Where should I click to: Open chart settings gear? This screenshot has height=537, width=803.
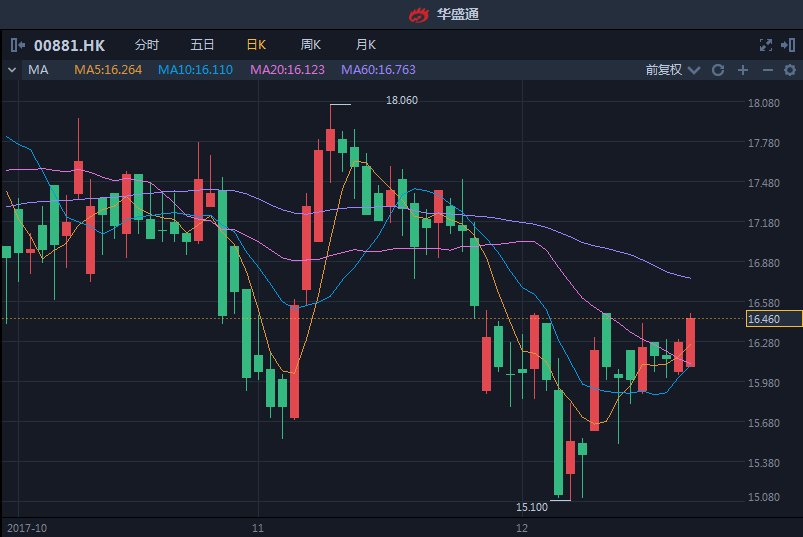tap(789, 70)
